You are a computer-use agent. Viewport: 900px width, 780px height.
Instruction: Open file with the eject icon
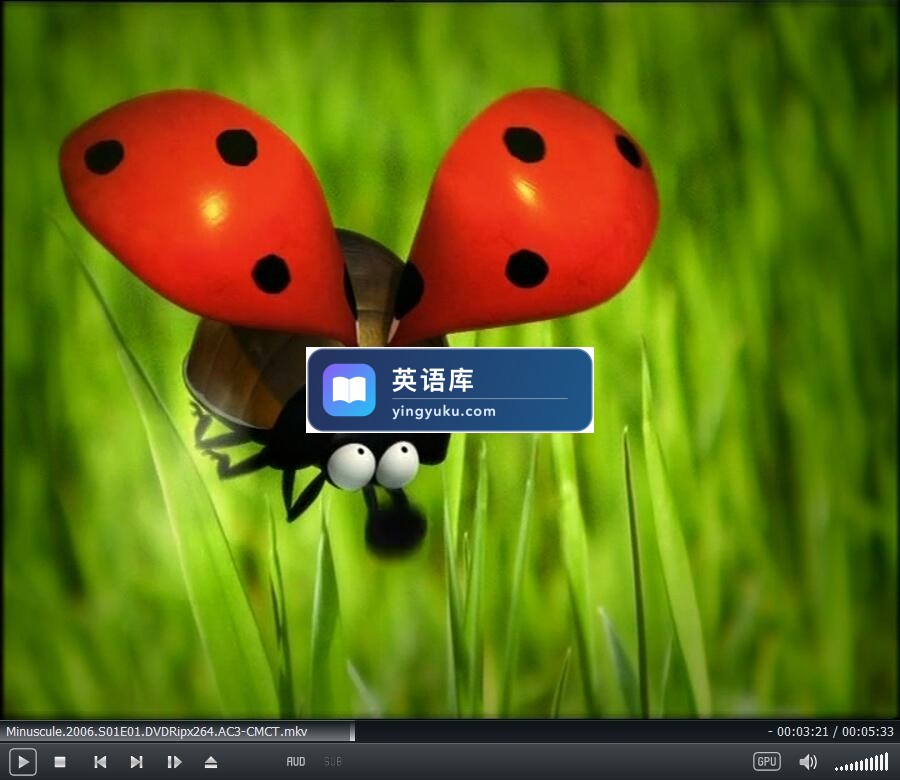[x=211, y=762]
